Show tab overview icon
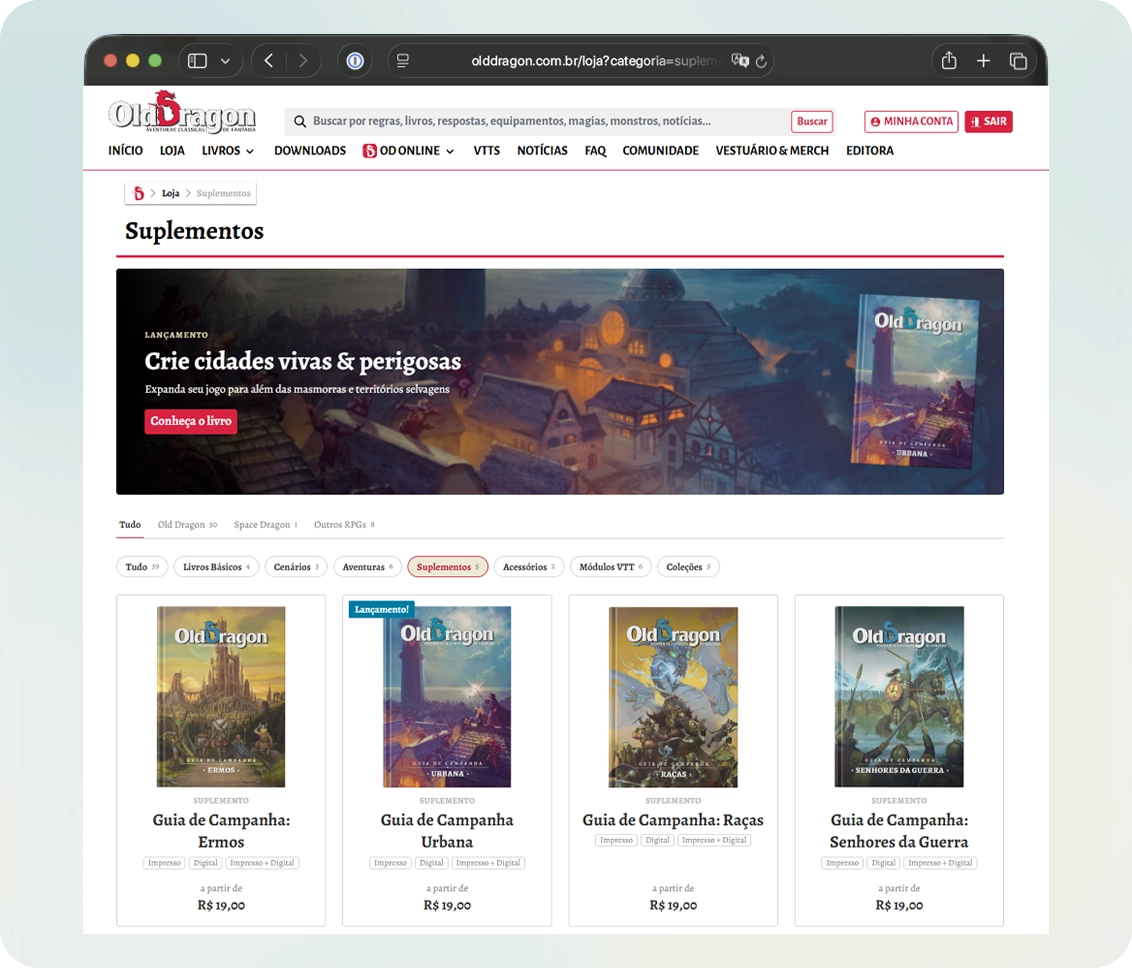1132x968 pixels. pyautogui.click(x=1018, y=61)
